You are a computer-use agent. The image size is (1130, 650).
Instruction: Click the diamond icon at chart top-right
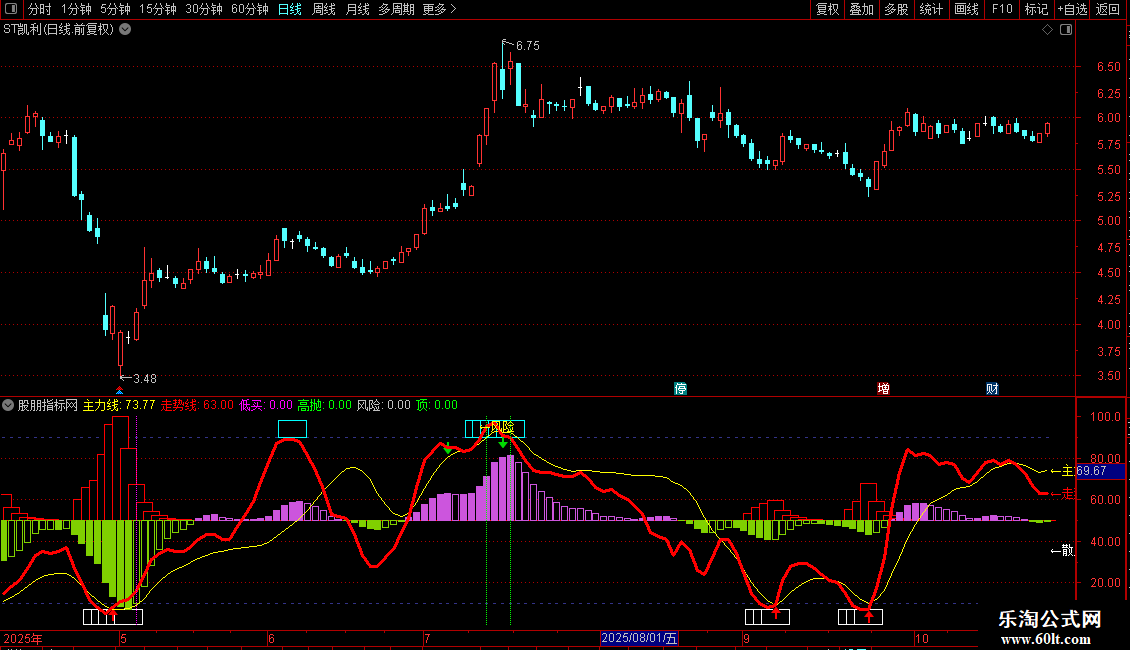pyautogui.click(x=1047, y=30)
